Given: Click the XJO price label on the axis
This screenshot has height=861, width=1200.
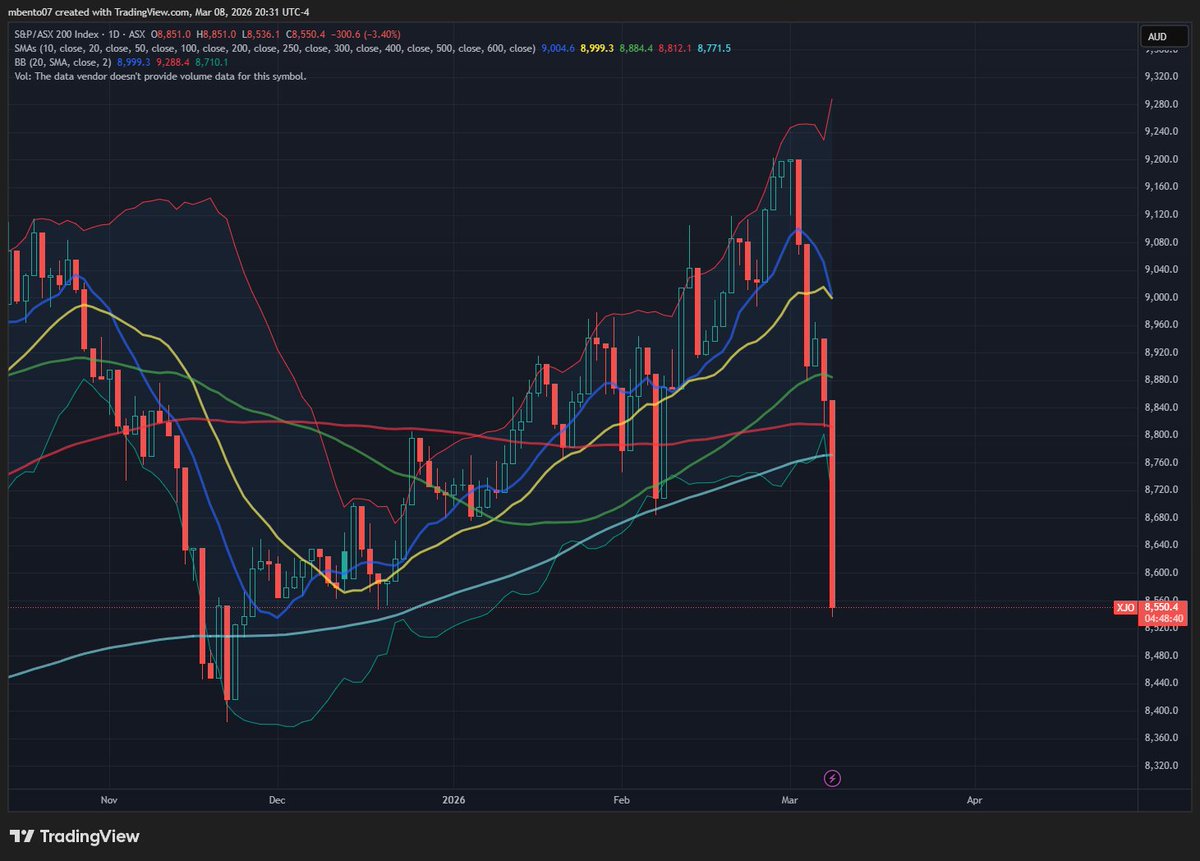Looking at the screenshot, I should (1125, 607).
